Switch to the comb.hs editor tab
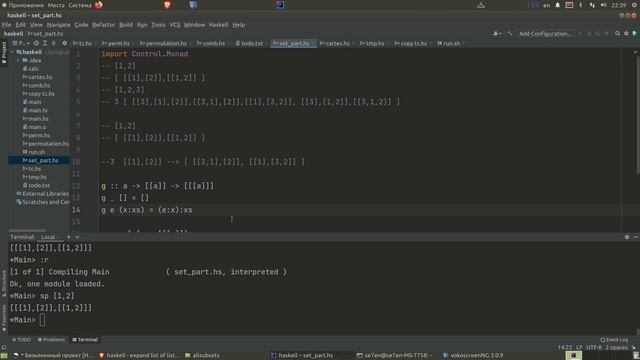The image size is (640, 360). point(211,43)
